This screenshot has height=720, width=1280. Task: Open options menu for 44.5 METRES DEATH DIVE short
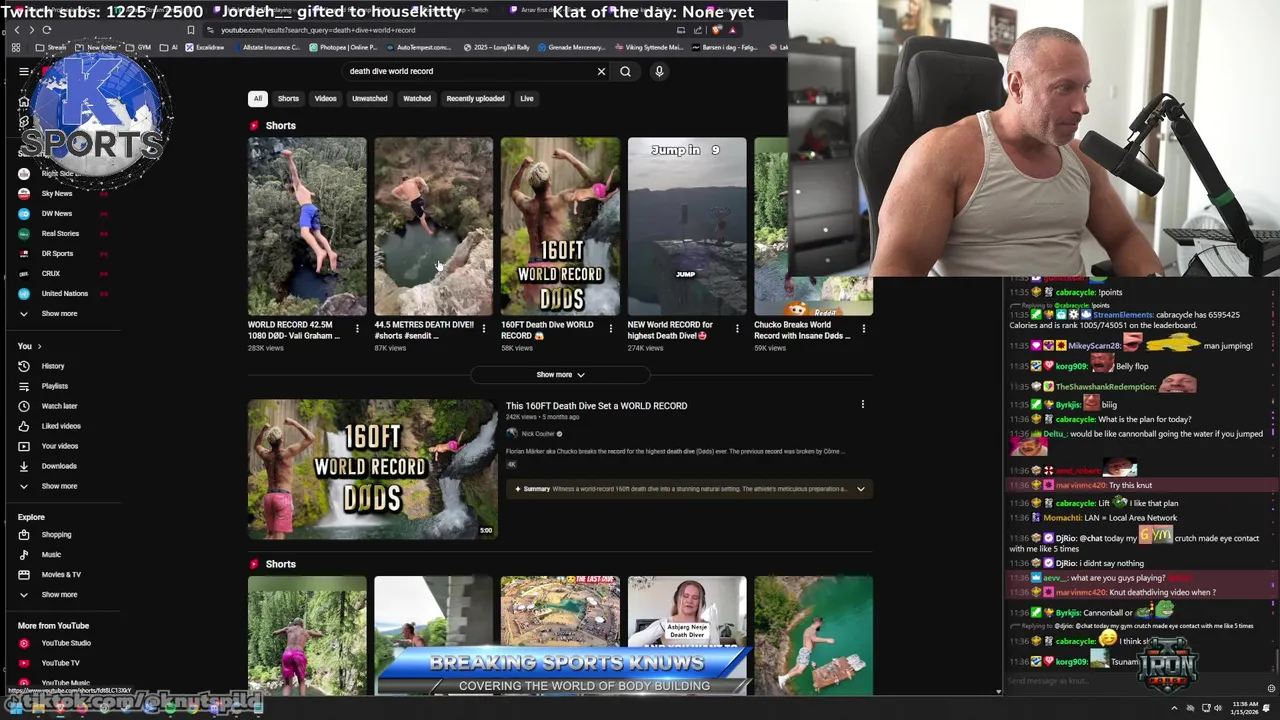pyautogui.click(x=484, y=328)
